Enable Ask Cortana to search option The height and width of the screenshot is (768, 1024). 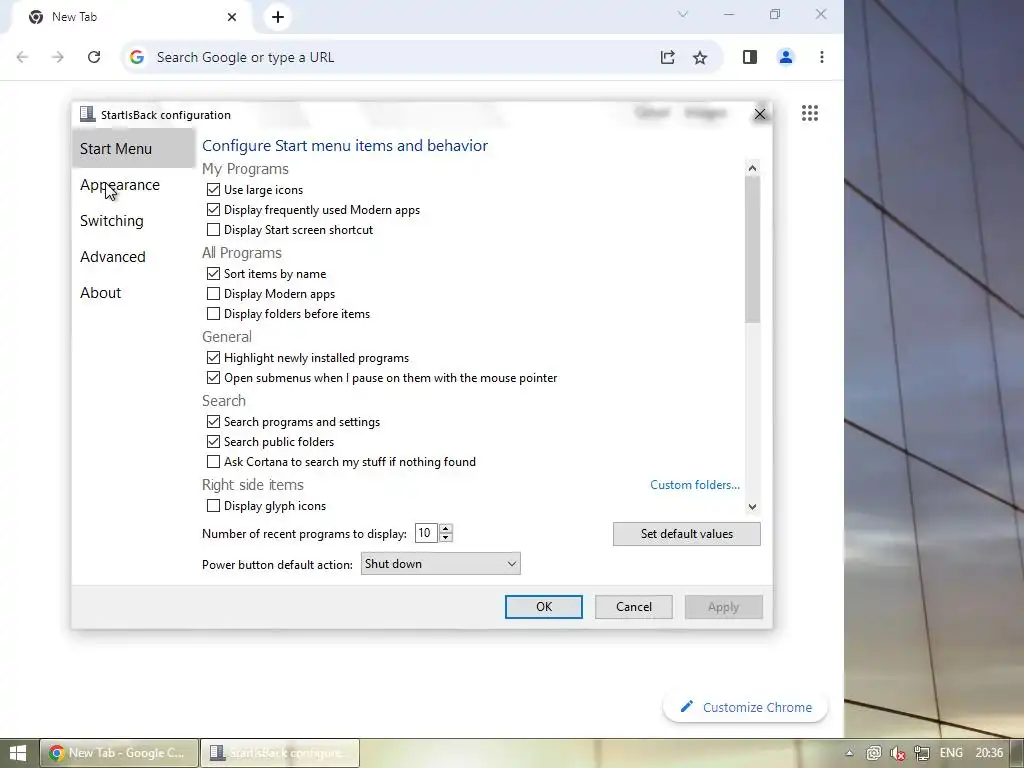point(214,462)
